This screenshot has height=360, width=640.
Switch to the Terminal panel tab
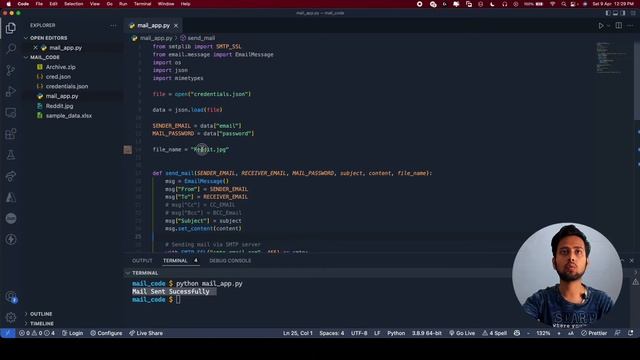coord(175,260)
